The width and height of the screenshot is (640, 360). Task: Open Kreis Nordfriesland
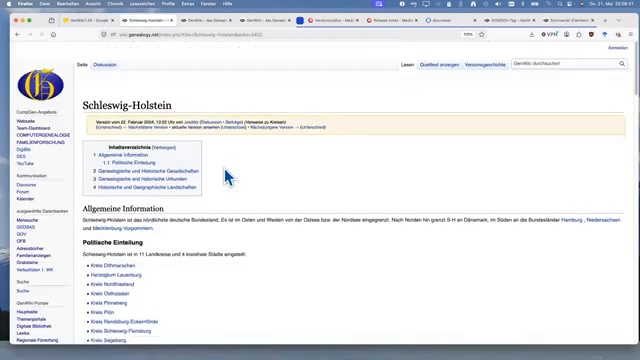(x=112, y=284)
